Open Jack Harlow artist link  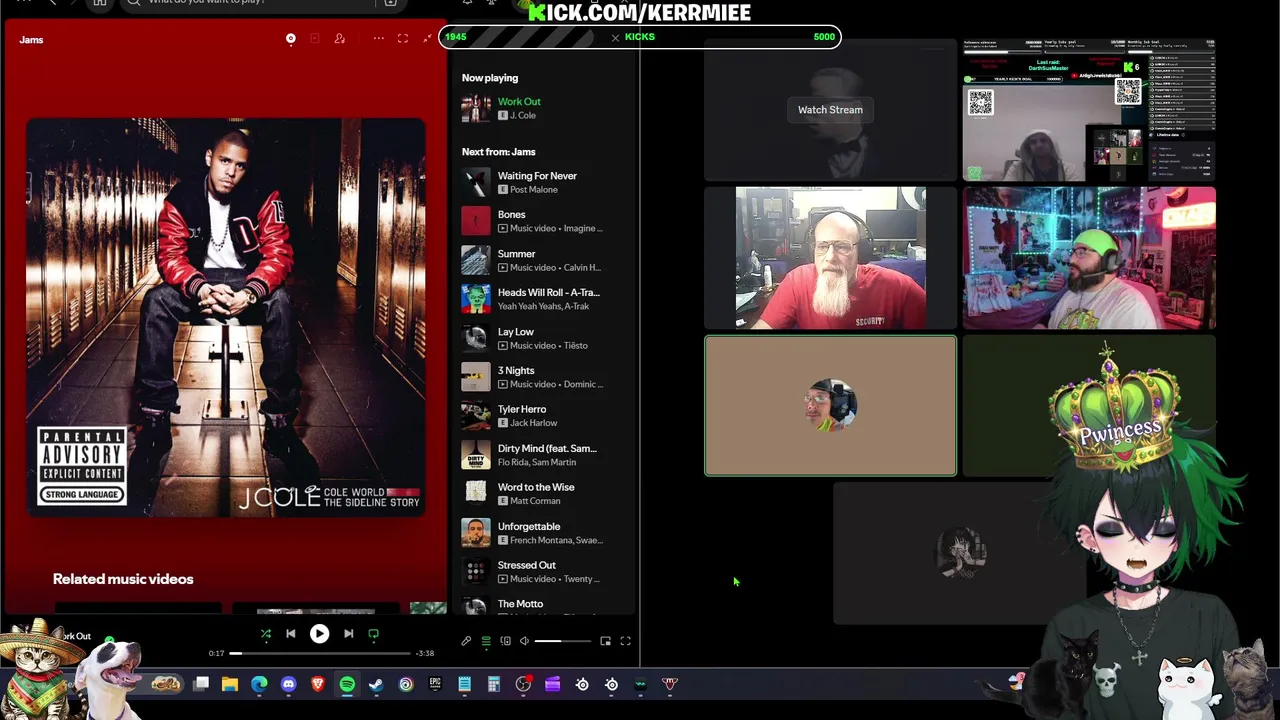[534, 423]
